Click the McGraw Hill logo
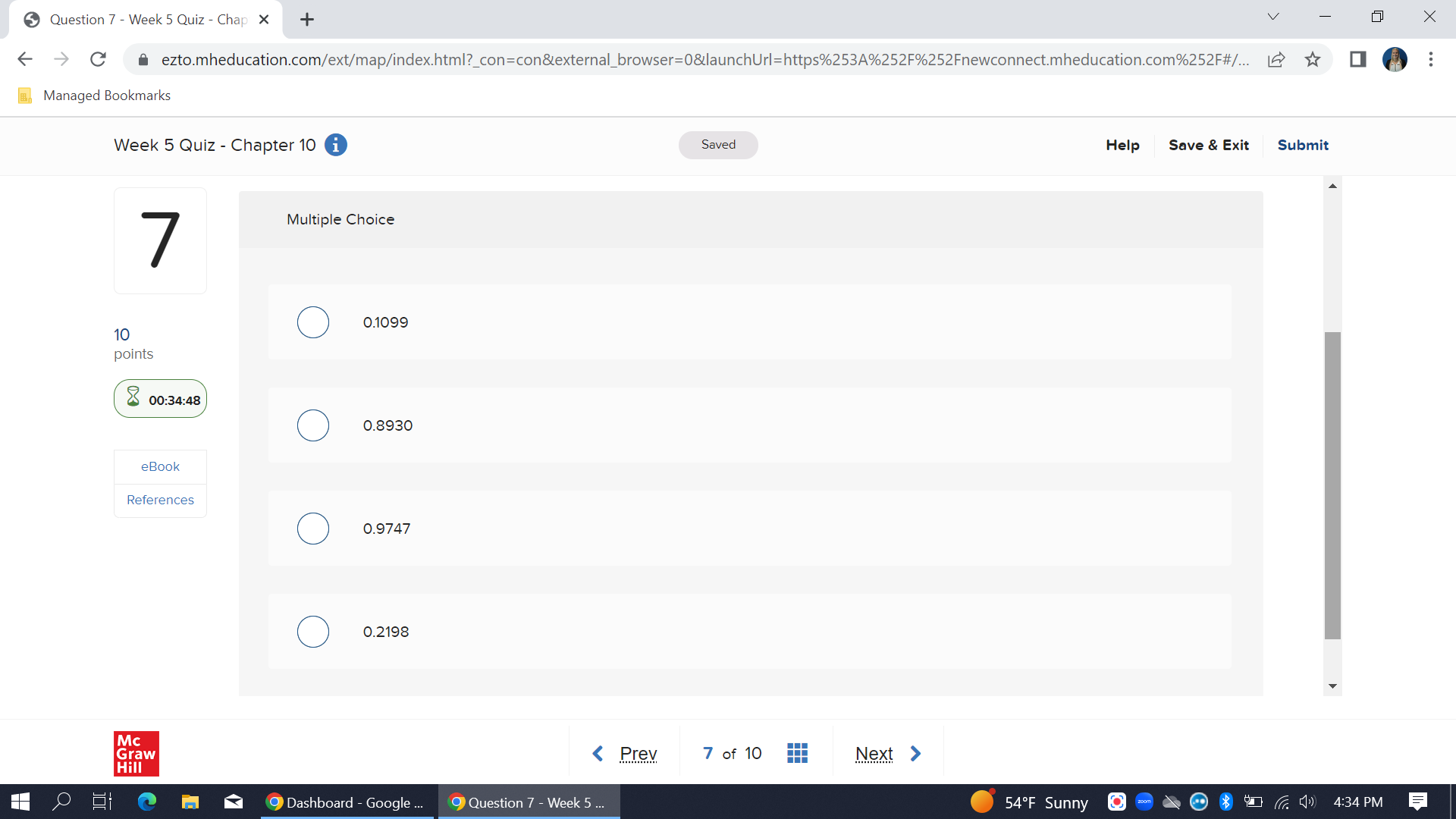This screenshot has width=1456, height=819. tap(136, 753)
